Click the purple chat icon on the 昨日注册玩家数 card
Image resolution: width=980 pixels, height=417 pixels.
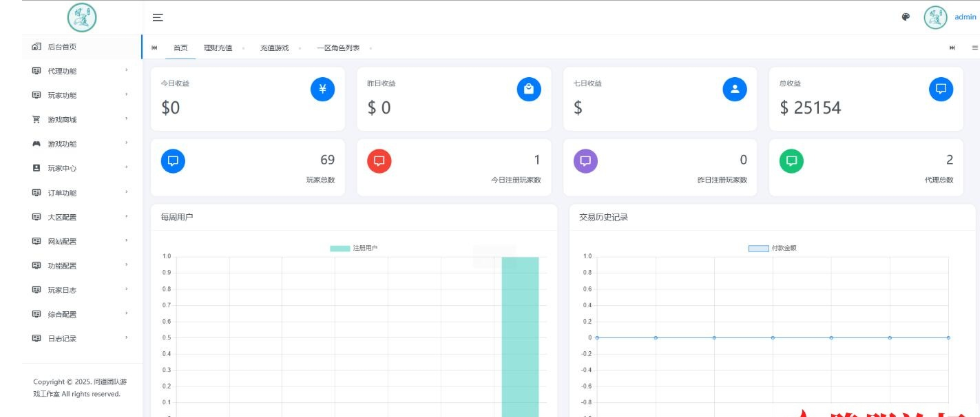pyautogui.click(x=586, y=161)
